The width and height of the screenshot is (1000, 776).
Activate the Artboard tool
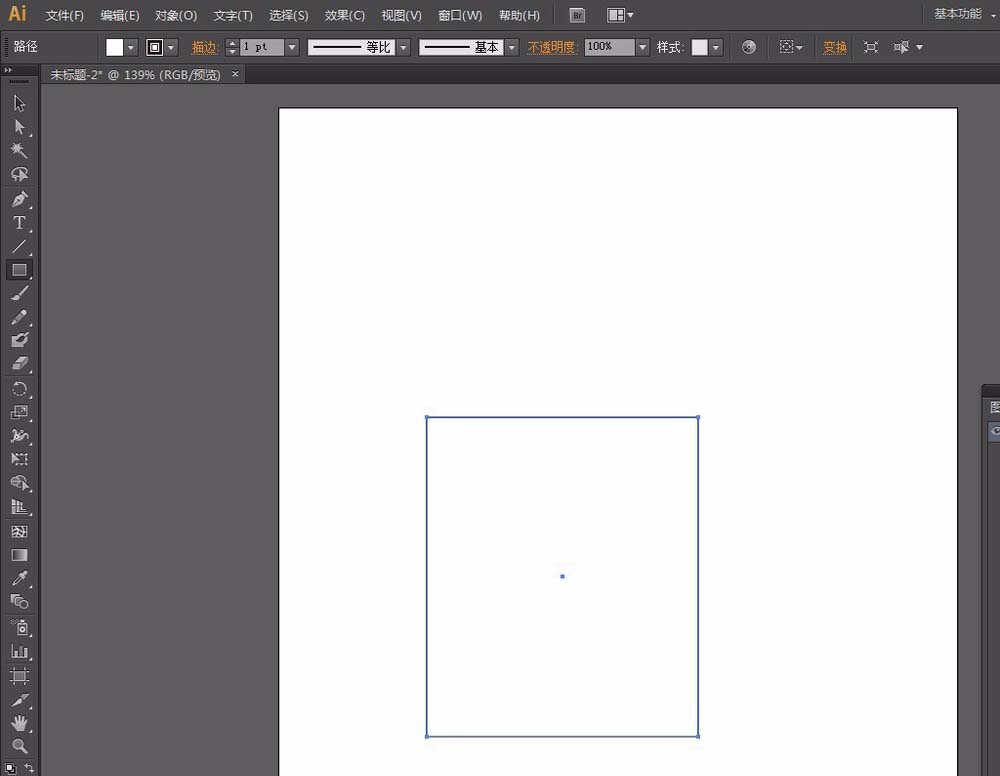19,676
